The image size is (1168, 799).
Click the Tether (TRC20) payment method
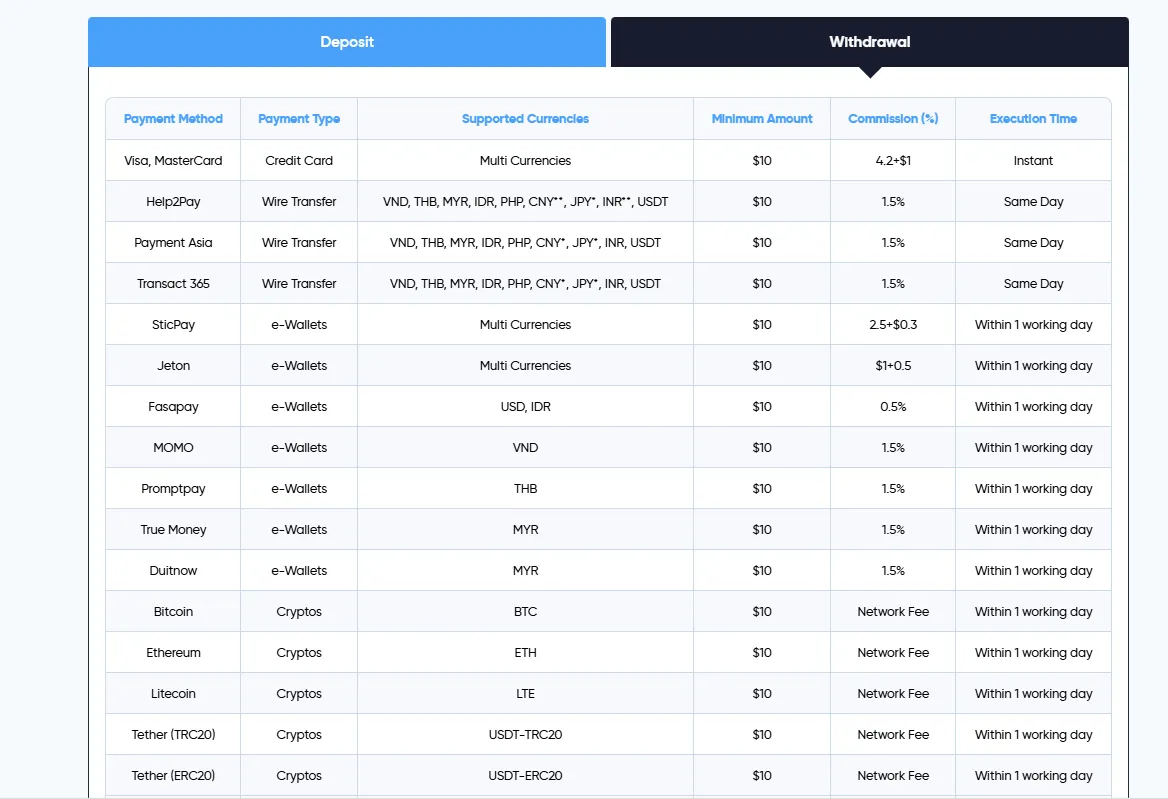coord(173,734)
